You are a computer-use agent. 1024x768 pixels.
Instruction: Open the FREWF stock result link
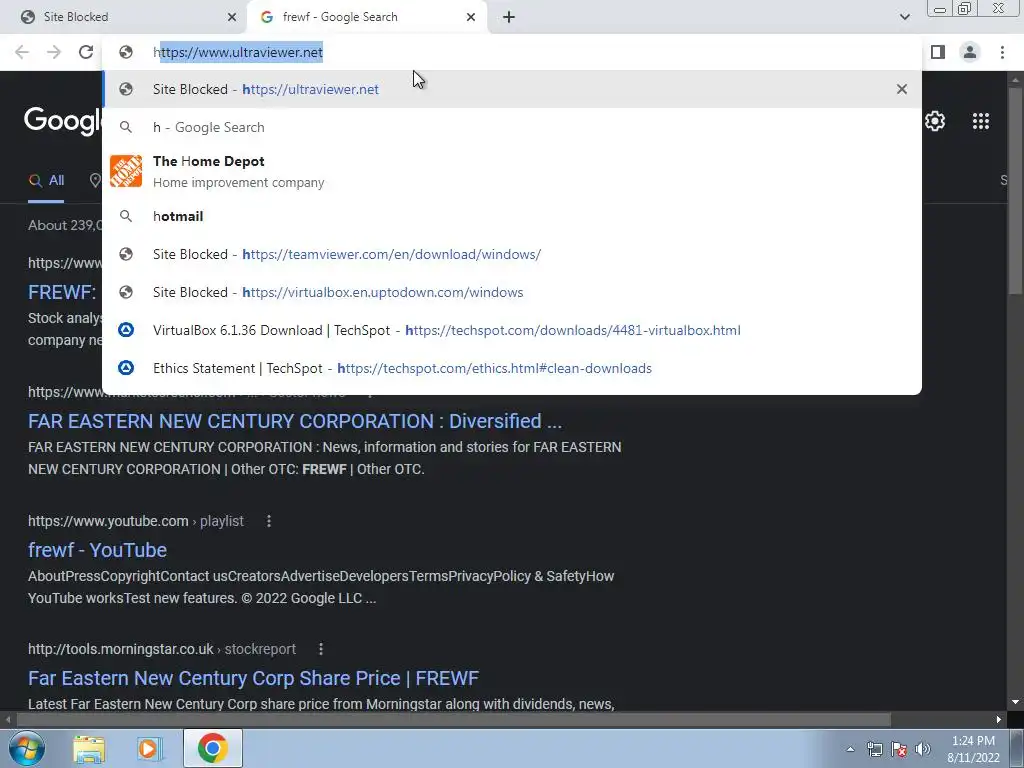click(62, 292)
